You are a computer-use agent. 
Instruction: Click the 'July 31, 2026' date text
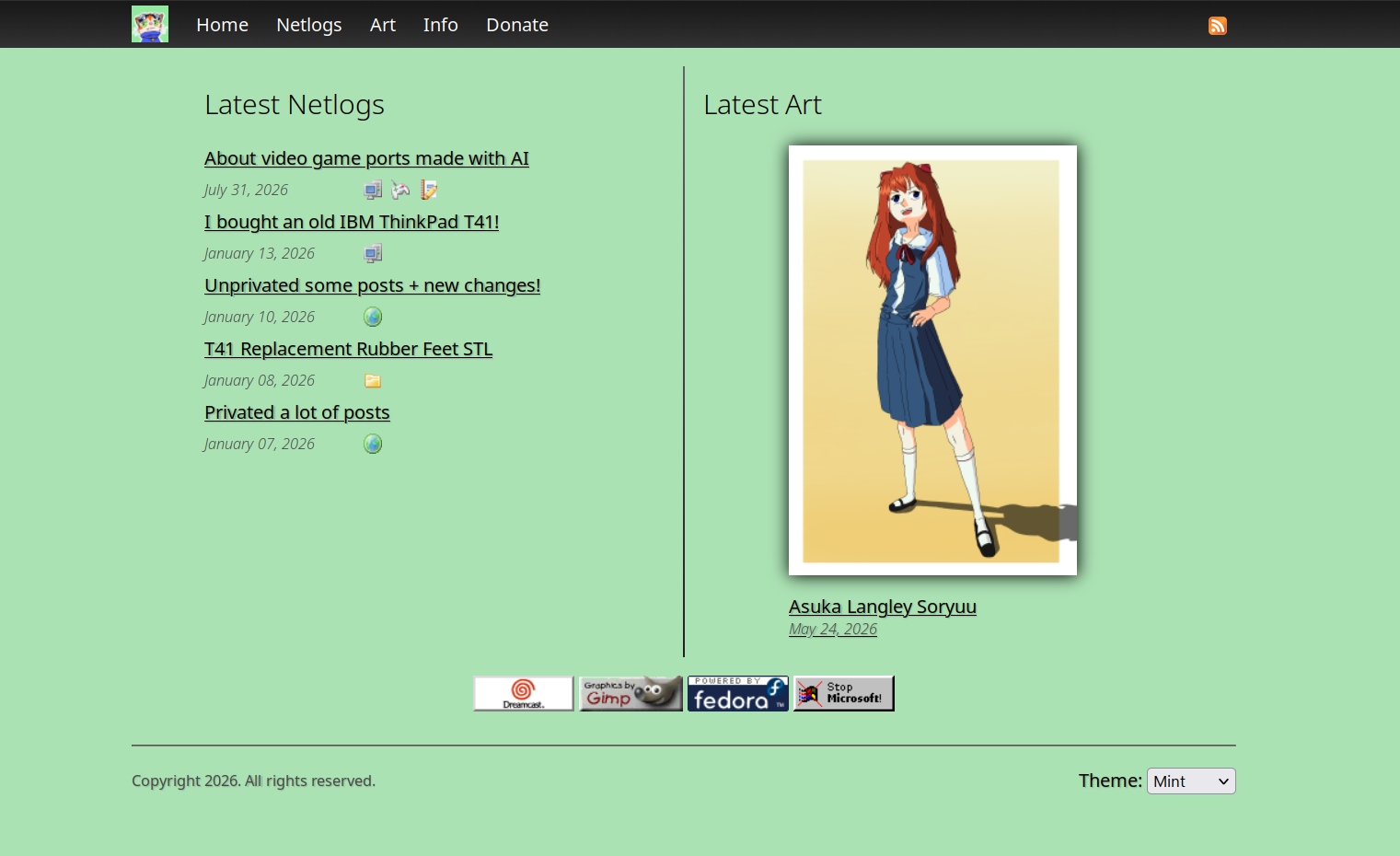(x=246, y=191)
